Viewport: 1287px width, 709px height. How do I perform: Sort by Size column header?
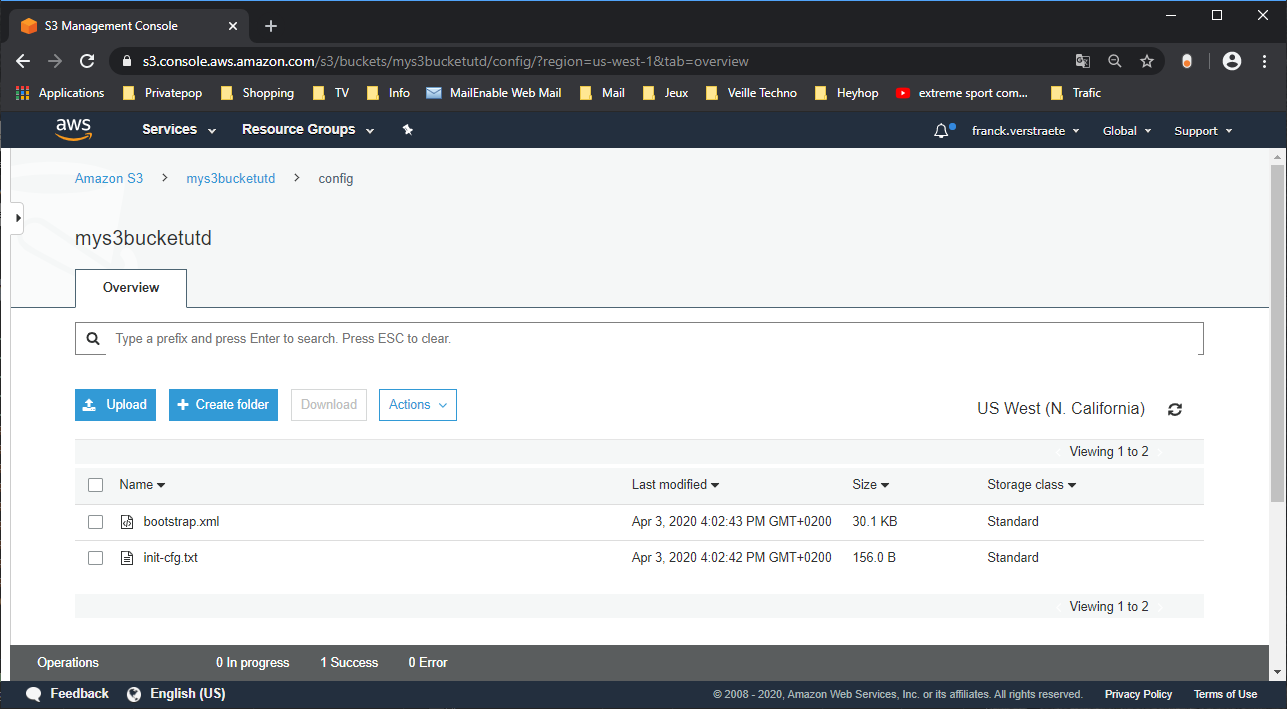(x=871, y=485)
